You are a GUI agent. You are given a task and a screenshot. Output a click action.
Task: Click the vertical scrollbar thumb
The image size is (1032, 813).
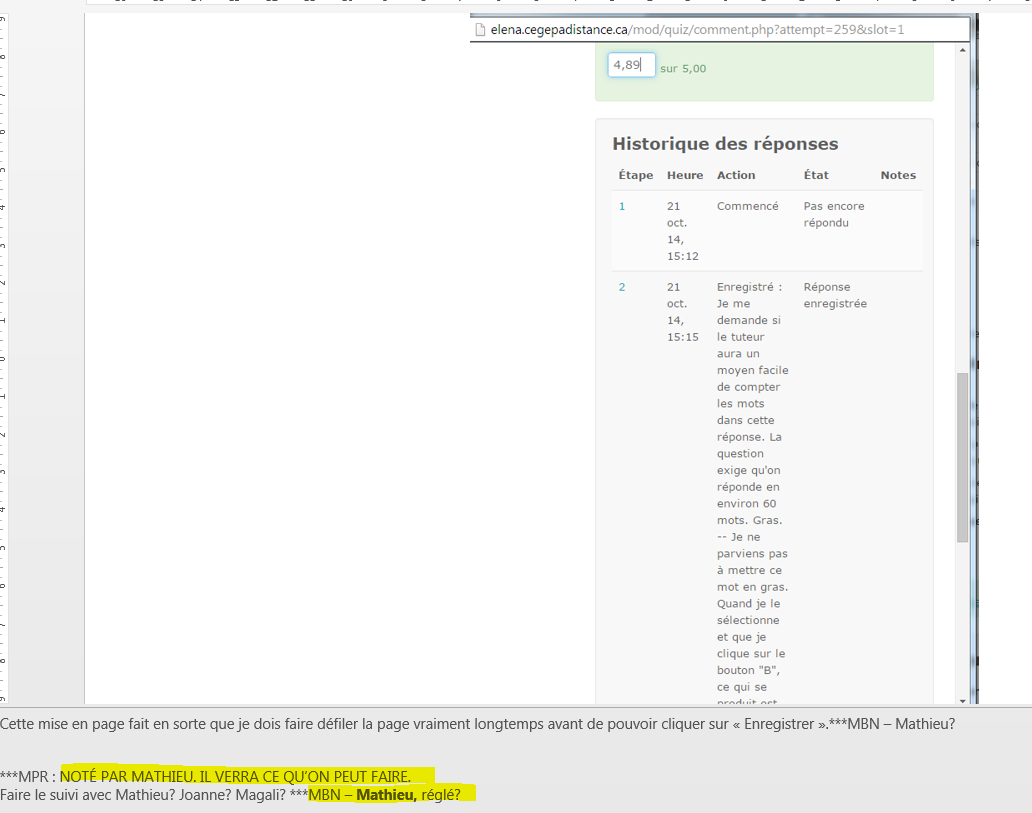pyautogui.click(x=962, y=457)
